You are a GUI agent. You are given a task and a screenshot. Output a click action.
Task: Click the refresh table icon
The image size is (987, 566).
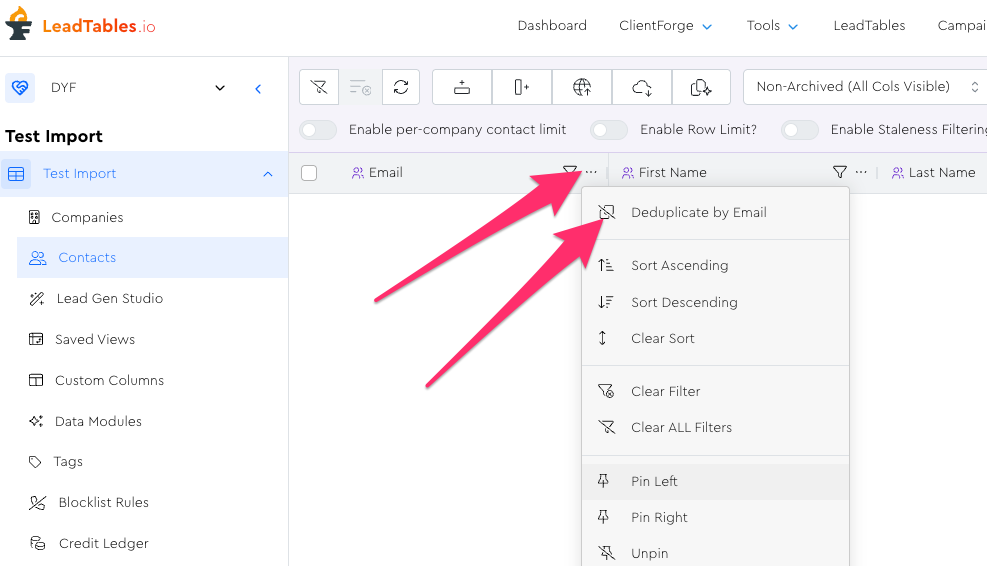pos(400,87)
